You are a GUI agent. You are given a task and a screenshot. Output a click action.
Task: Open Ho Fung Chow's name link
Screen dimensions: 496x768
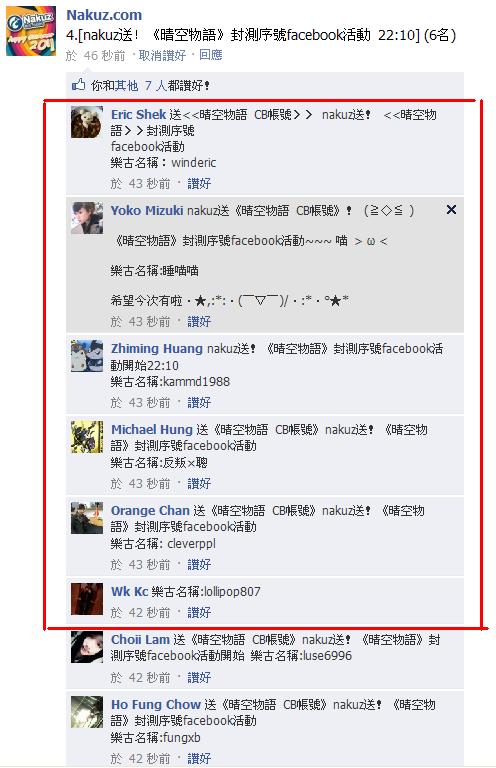pos(156,704)
